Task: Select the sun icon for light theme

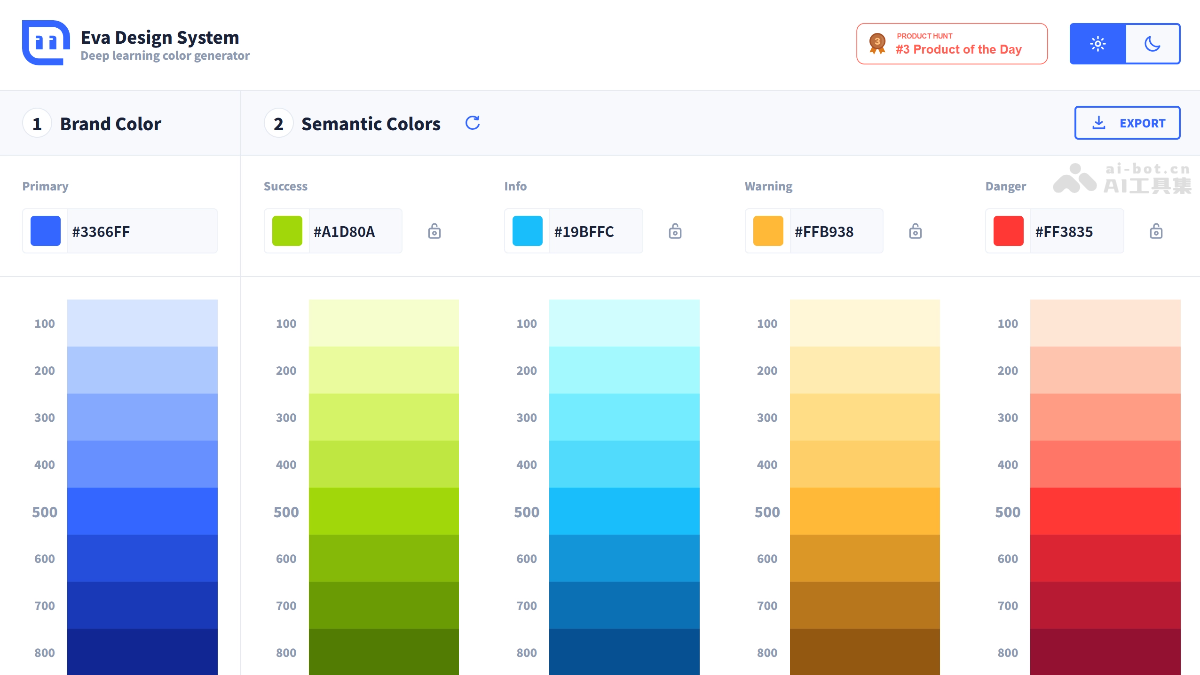Action: (x=1097, y=44)
